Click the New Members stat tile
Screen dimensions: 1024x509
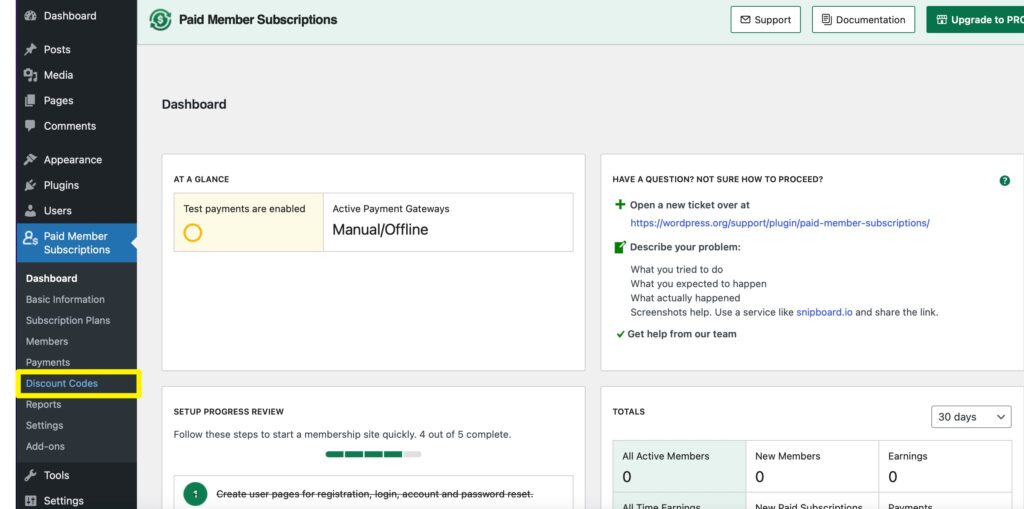812,466
